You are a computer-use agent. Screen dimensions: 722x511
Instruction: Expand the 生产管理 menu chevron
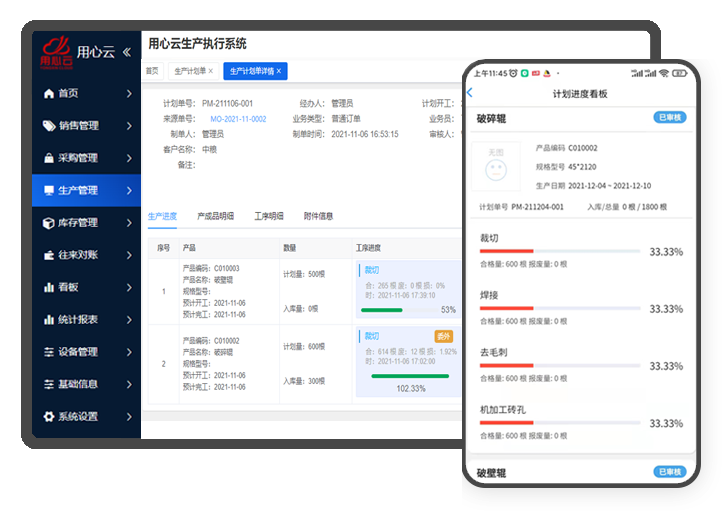point(129,191)
